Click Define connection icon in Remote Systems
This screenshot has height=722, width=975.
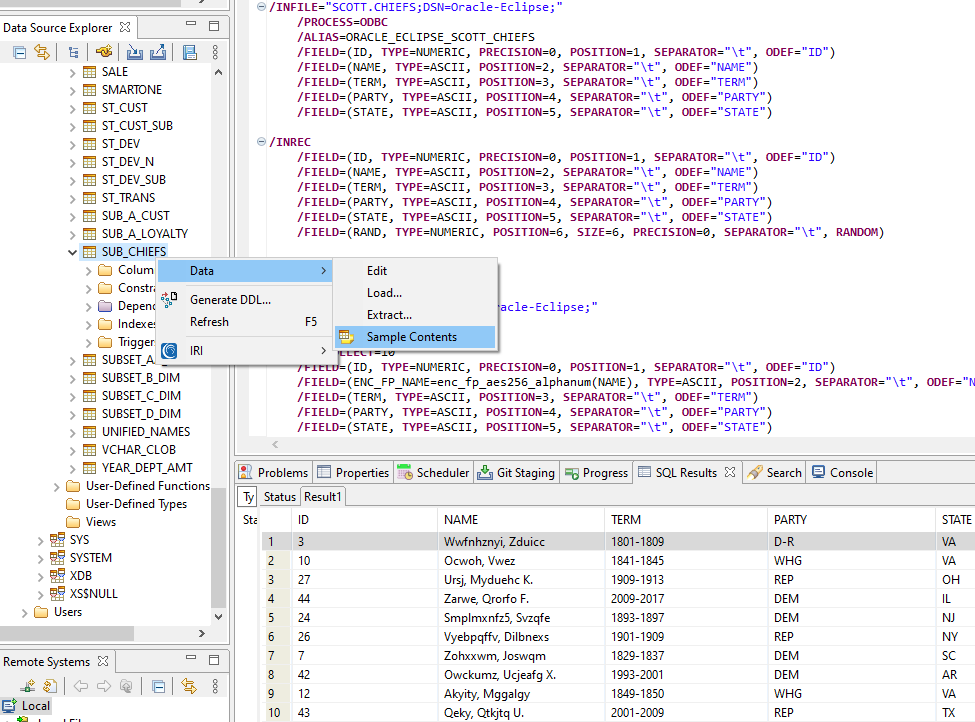click(x=29, y=686)
